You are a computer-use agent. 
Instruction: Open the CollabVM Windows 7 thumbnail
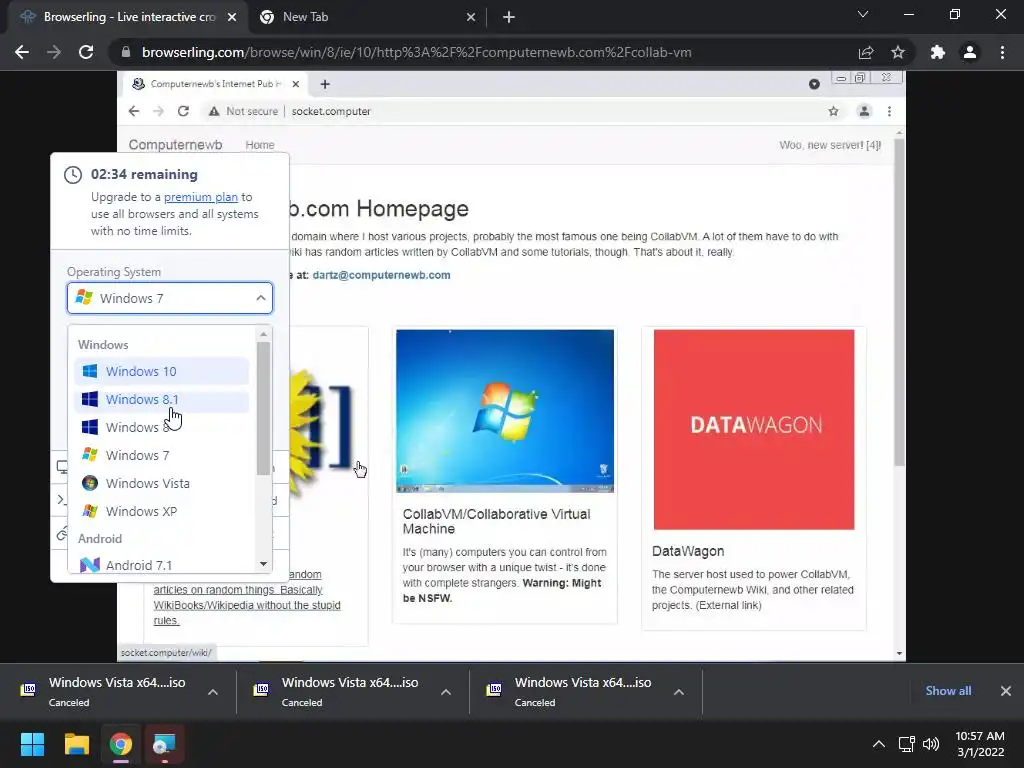(505, 411)
